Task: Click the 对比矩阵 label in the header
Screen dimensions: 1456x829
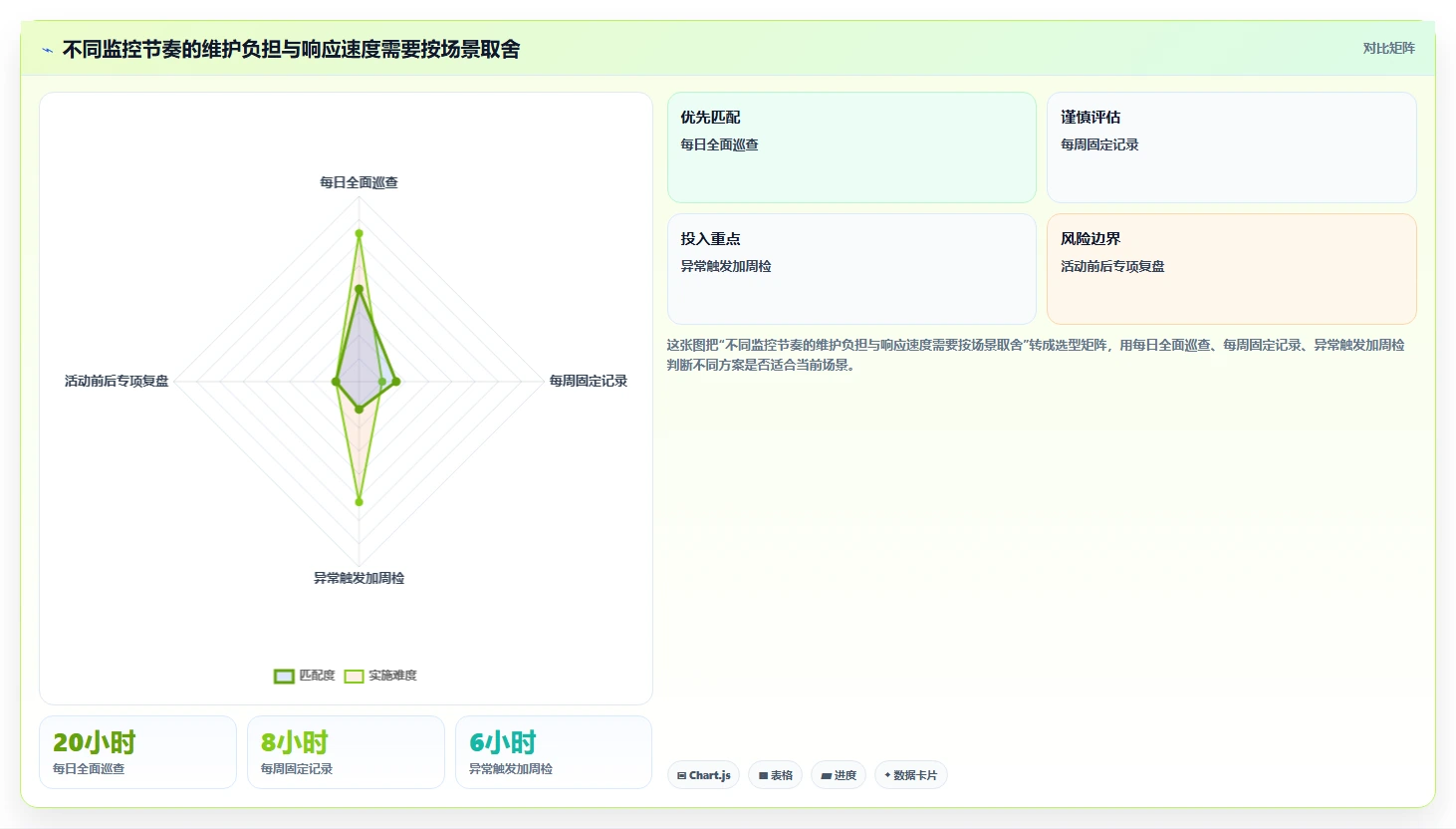Action: tap(1388, 48)
